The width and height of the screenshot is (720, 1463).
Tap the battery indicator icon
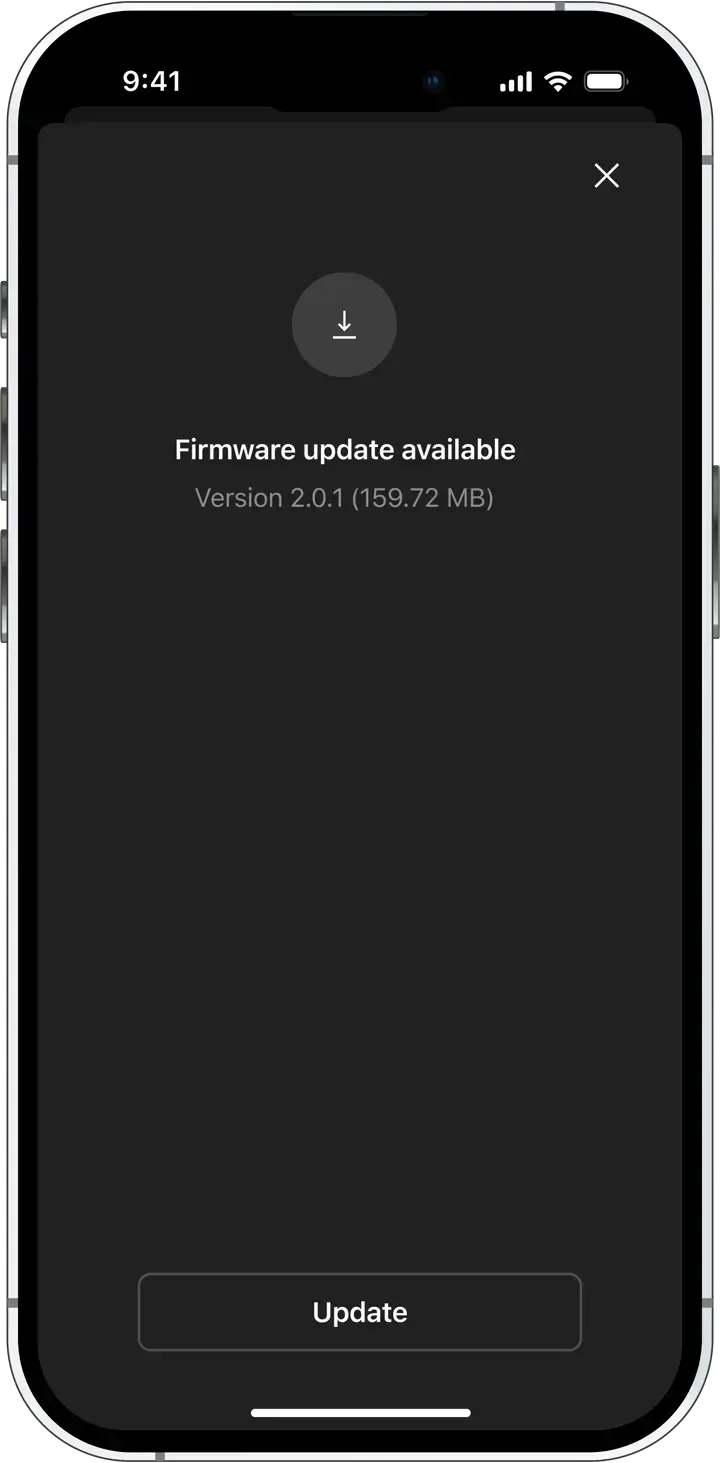pos(606,82)
